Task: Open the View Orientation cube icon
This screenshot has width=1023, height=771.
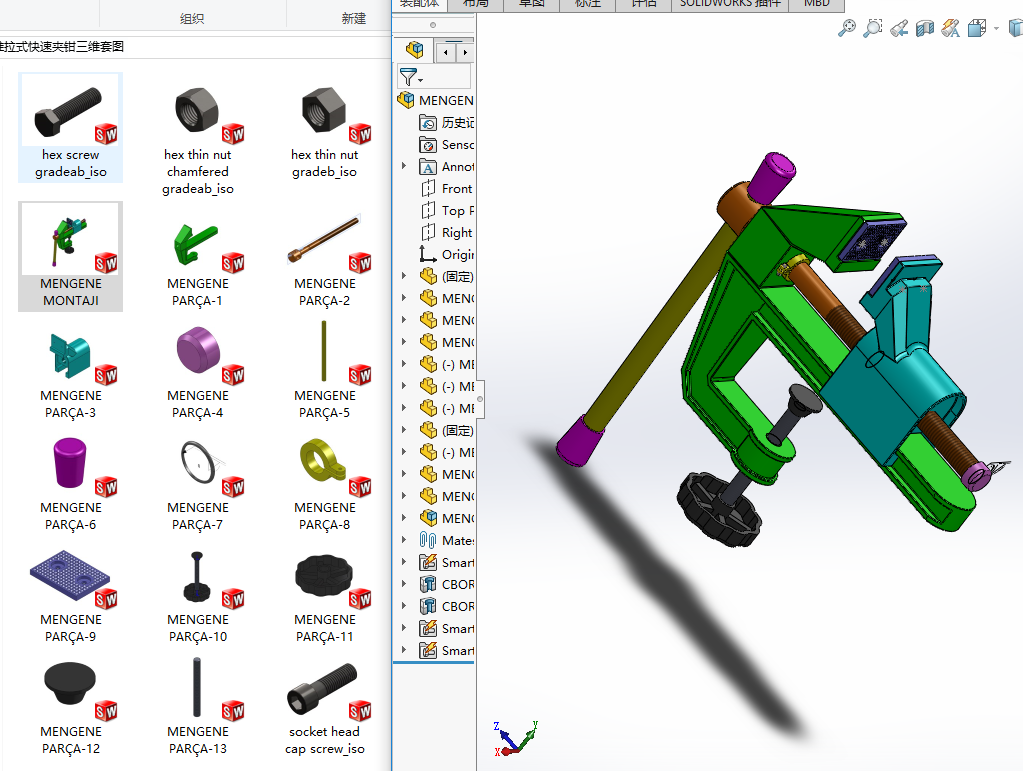Action: click(977, 28)
